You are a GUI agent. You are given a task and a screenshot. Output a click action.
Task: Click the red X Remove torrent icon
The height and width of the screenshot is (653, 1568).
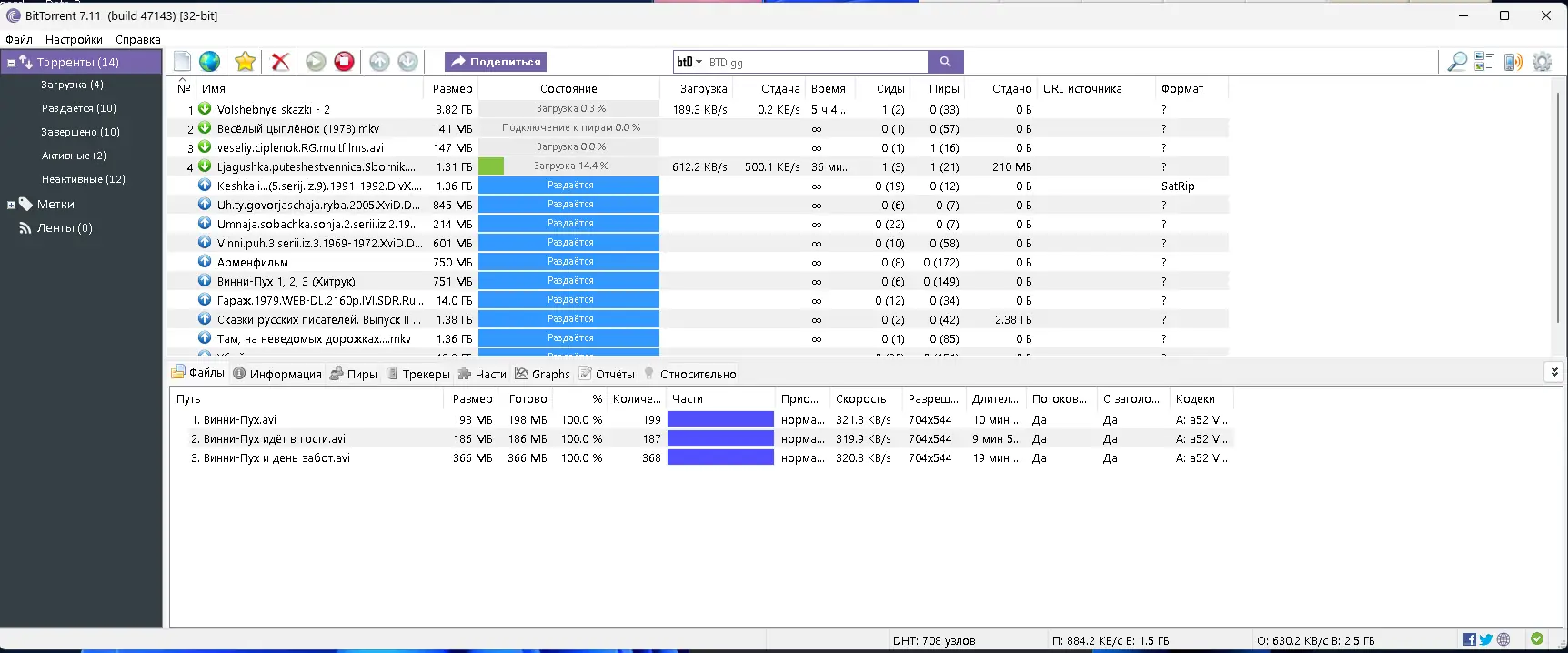pyautogui.click(x=281, y=61)
